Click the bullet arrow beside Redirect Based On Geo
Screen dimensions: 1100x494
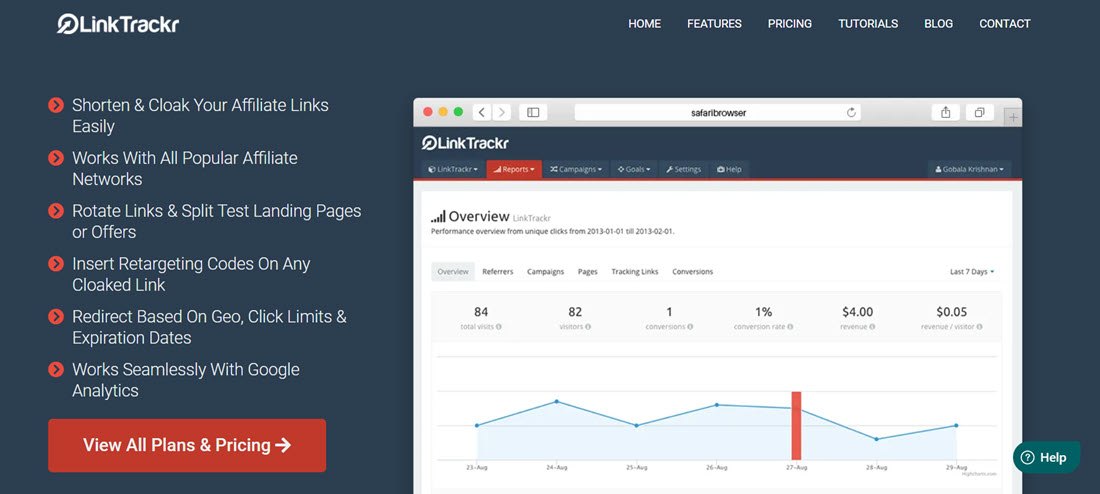coord(56,316)
